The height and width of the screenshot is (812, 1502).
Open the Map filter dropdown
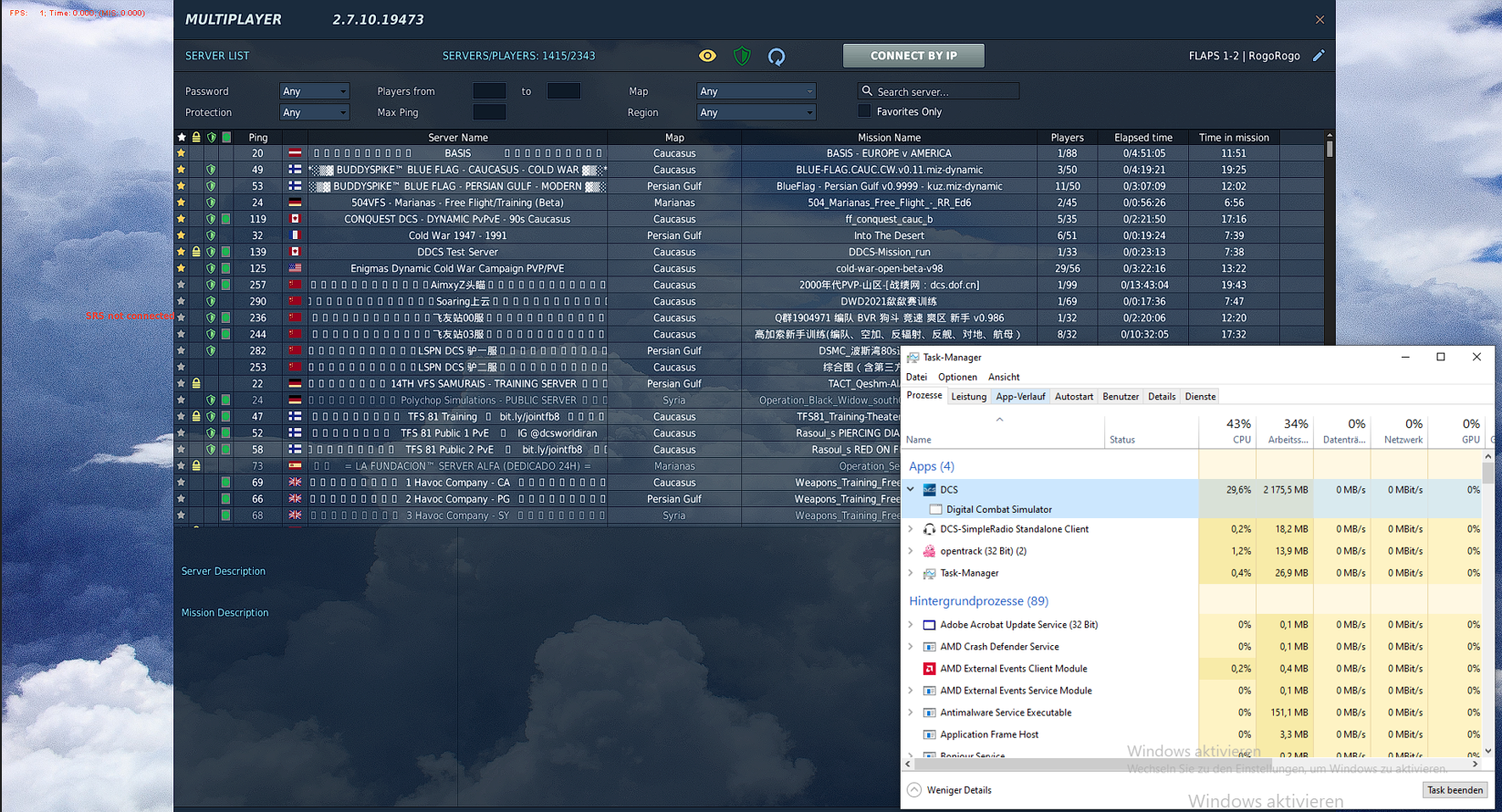point(756,91)
